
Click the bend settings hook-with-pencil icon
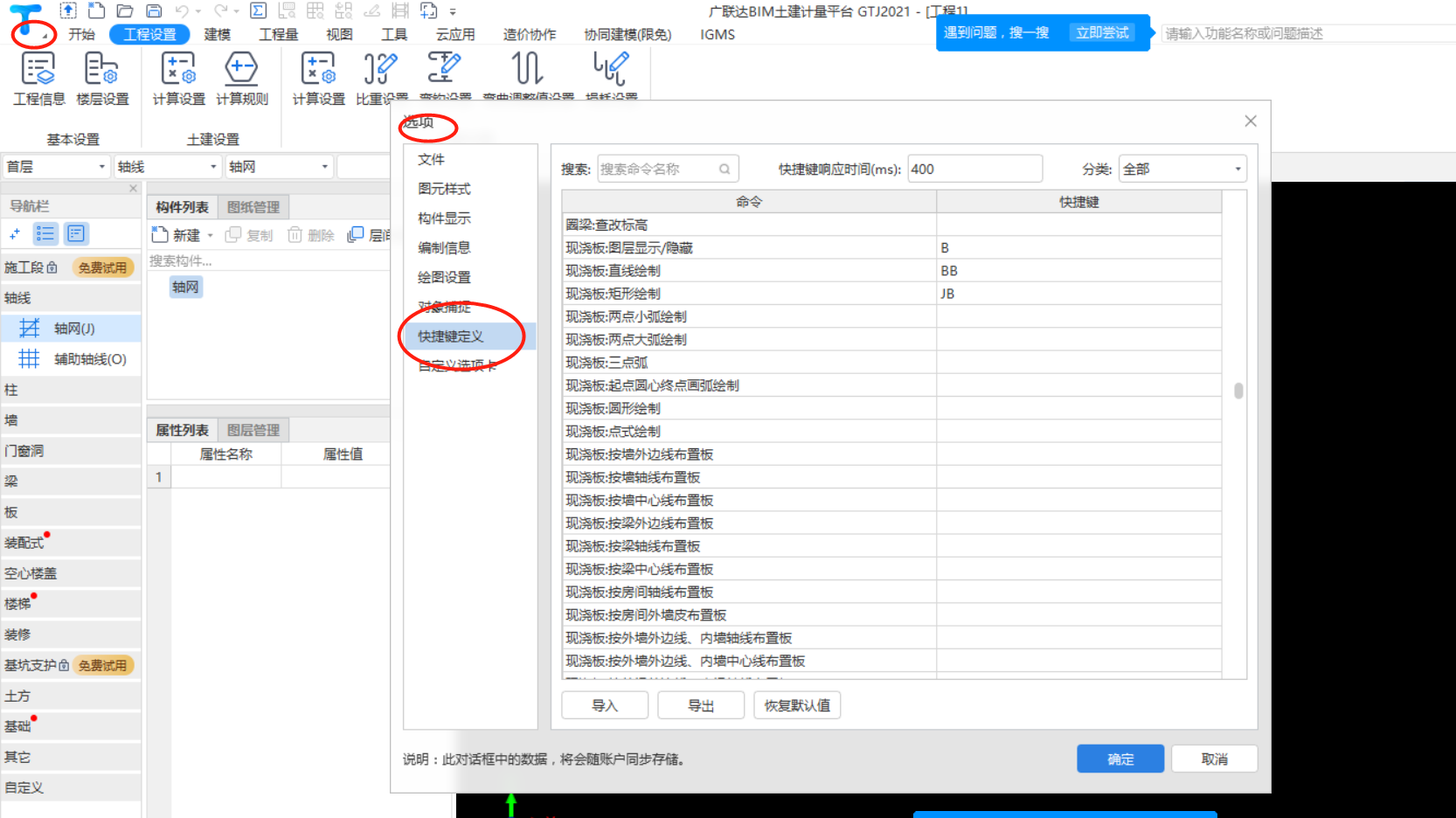point(444,68)
